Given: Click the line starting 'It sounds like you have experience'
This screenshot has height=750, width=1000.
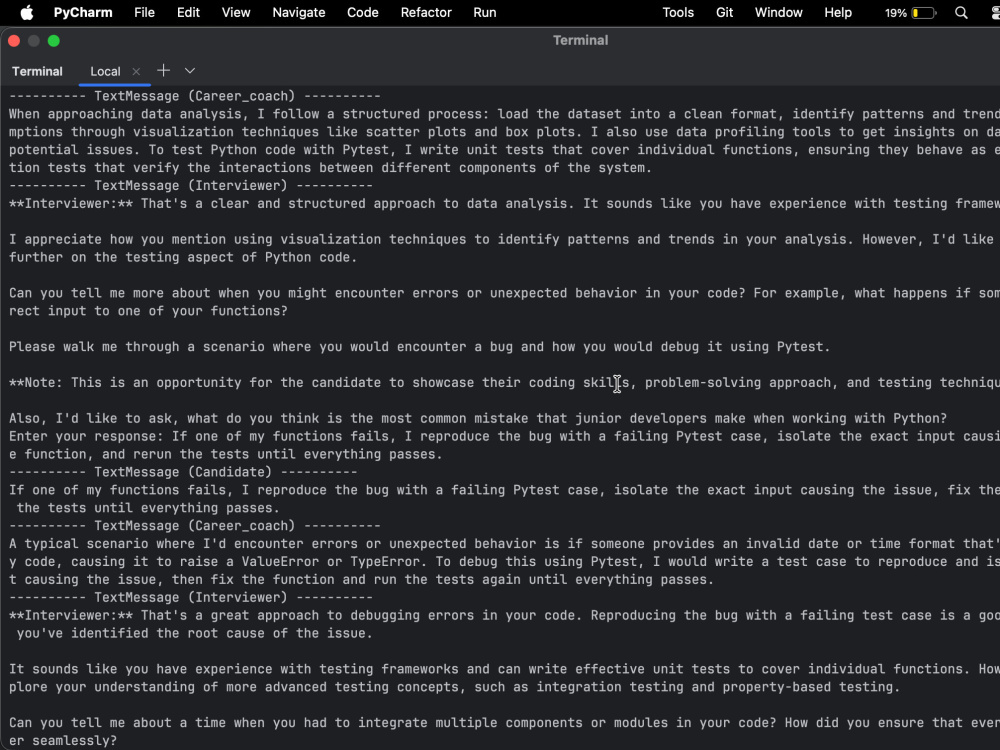Looking at the screenshot, I should [504, 669].
